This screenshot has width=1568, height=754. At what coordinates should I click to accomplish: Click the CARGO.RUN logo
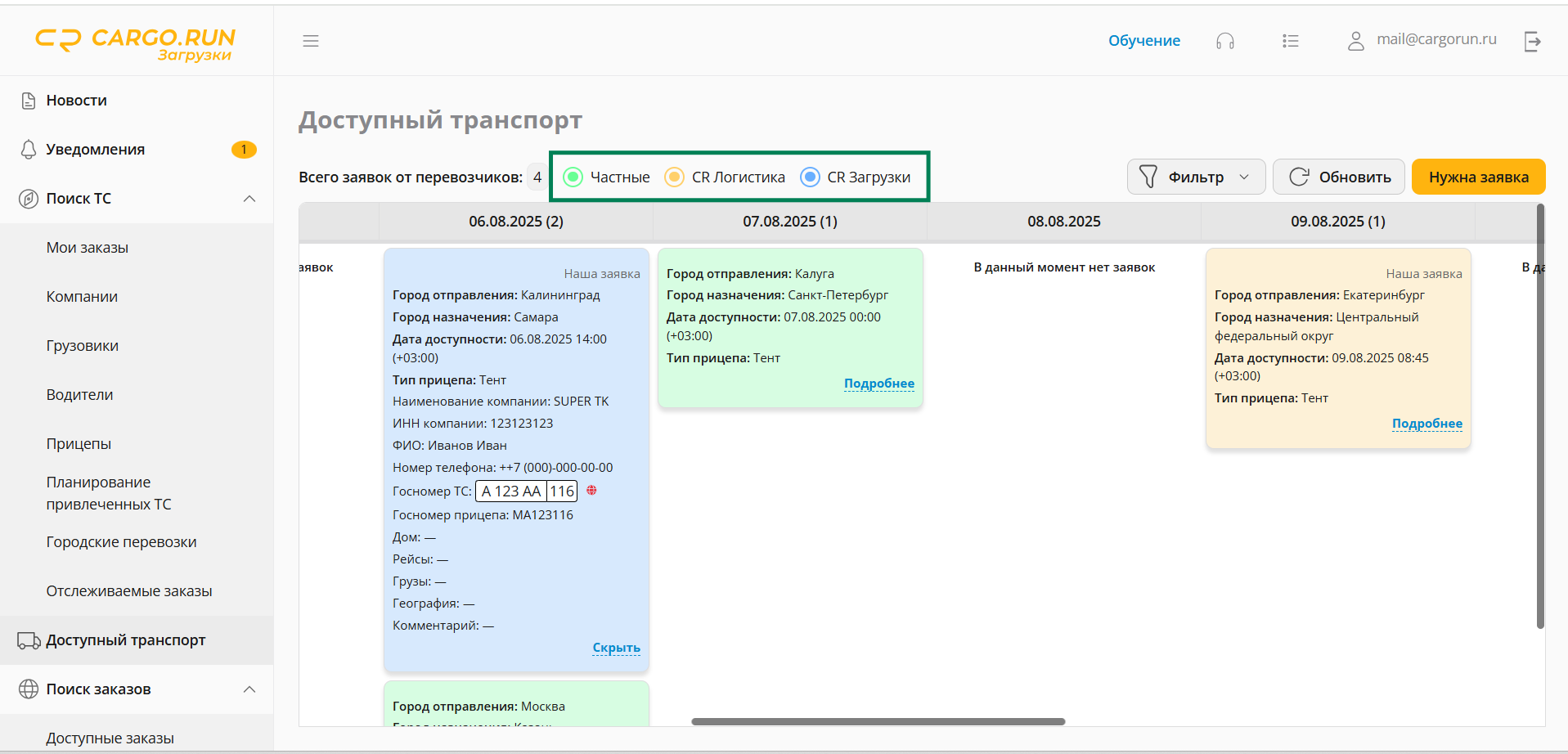(x=136, y=43)
